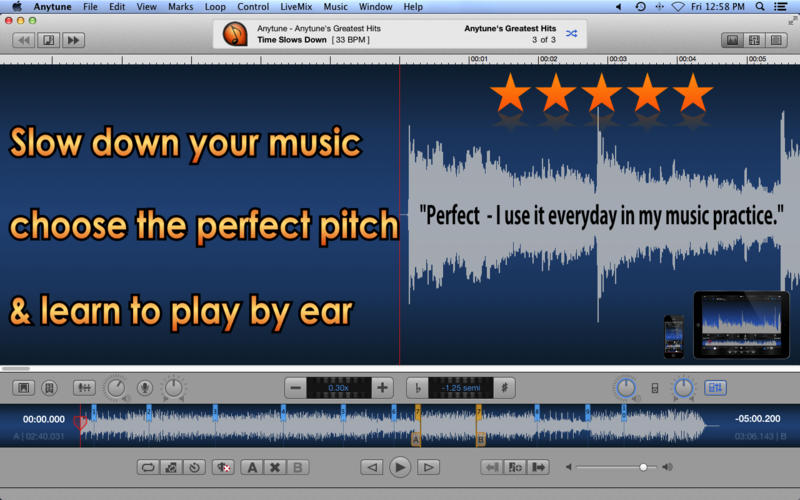Viewport: 800px width, 500px height.
Task: Show the waveform-only view layout icon
Action: point(732,40)
